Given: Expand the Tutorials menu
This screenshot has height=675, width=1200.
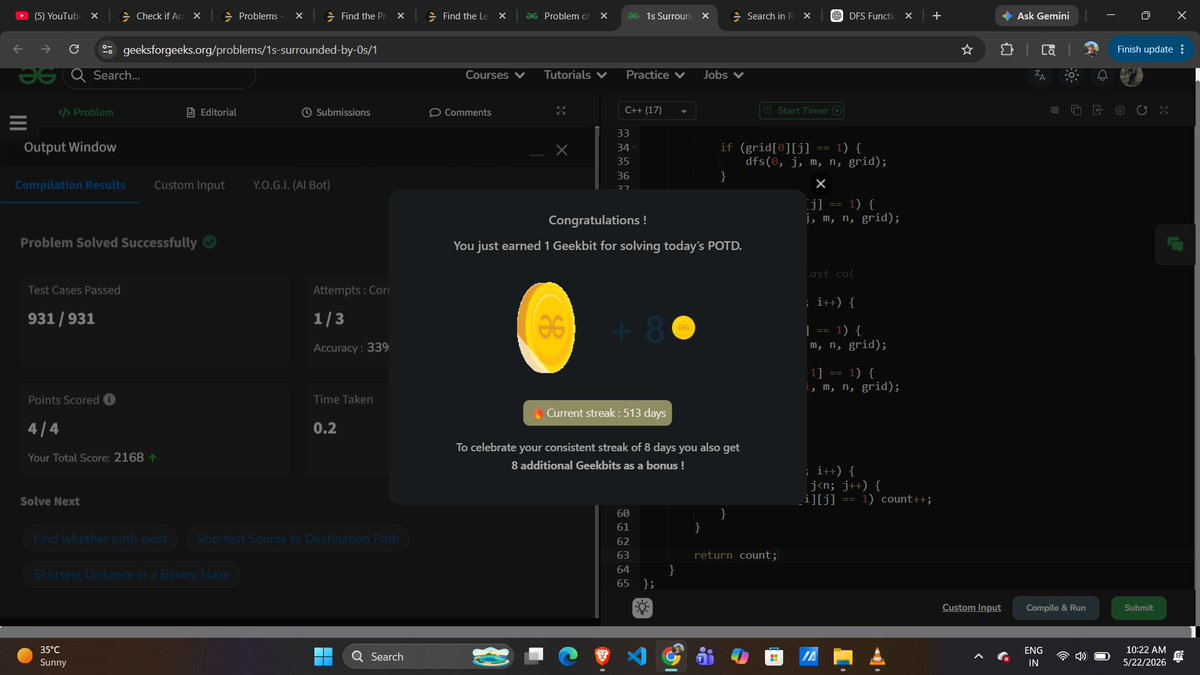Looking at the screenshot, I should [575, 75].
